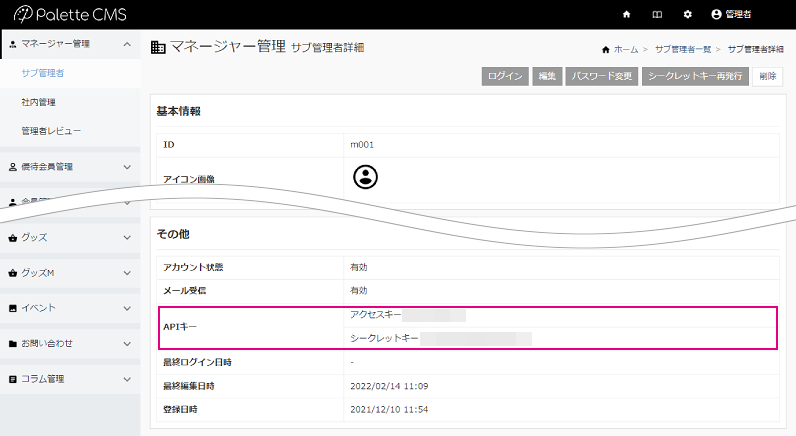Click the Palette CMS logo
This screenshot has width=796, height=436.
point(70,14)
